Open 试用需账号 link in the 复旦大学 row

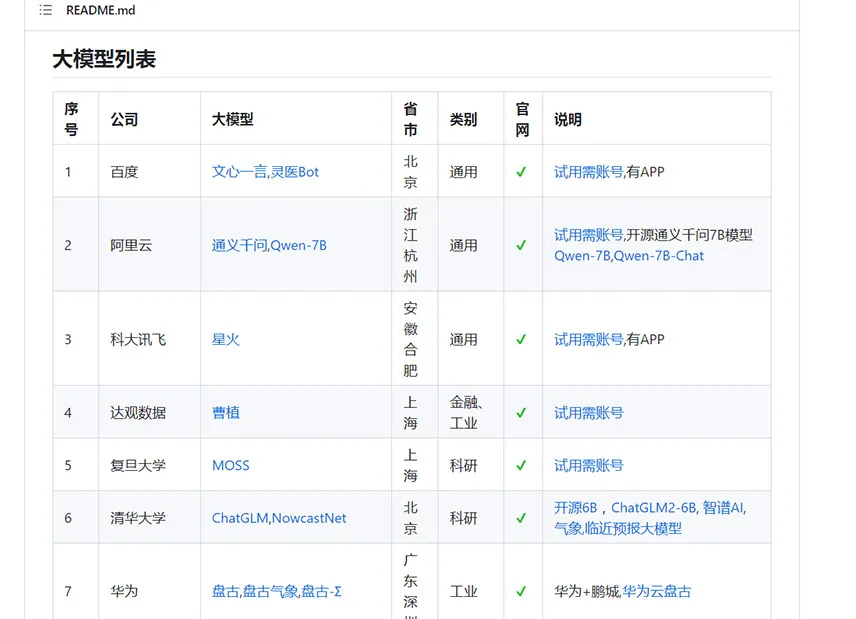coord(588,465)
